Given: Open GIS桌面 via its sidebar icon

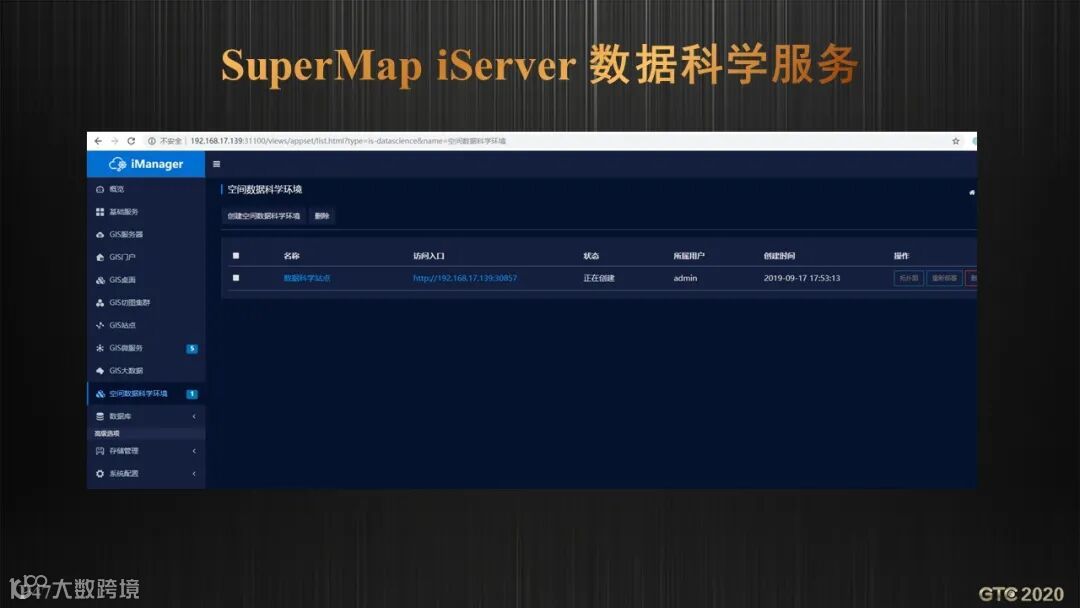Looking at the screenshot, I should coord(100,280).
